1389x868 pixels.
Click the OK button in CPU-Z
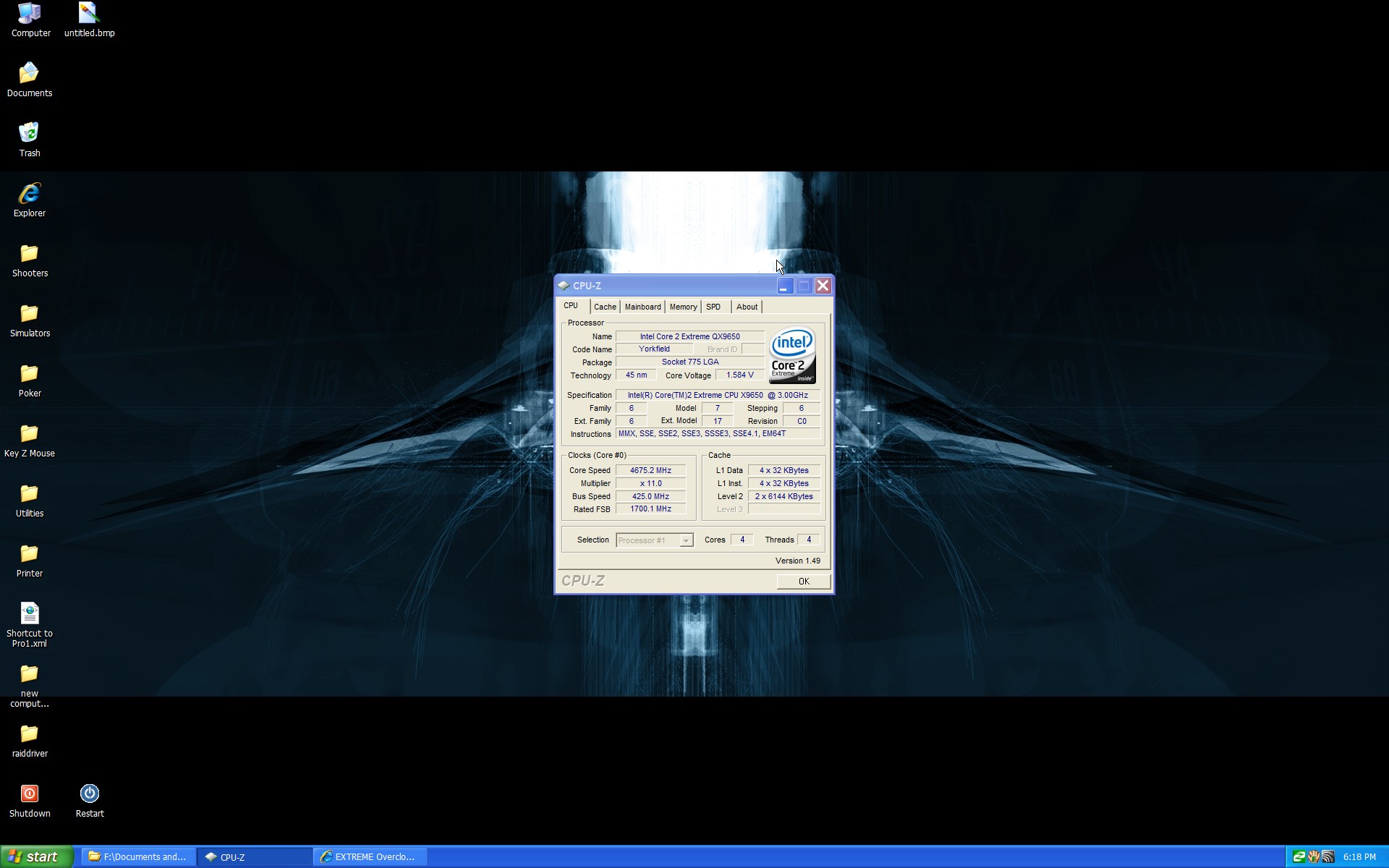click(x=804, y=582)
